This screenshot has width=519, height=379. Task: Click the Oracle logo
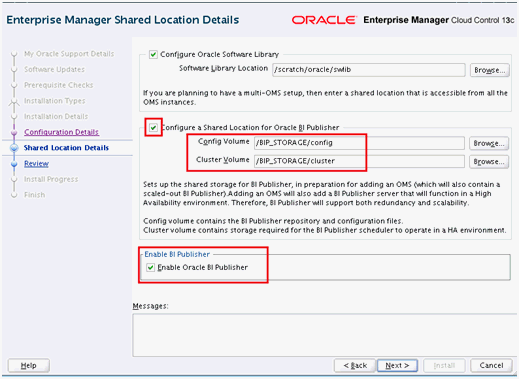324,20
